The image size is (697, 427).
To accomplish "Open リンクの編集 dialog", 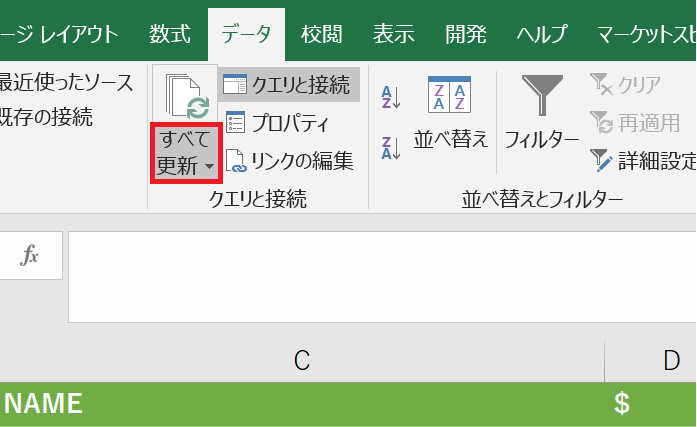I will [x=289, y=161].
